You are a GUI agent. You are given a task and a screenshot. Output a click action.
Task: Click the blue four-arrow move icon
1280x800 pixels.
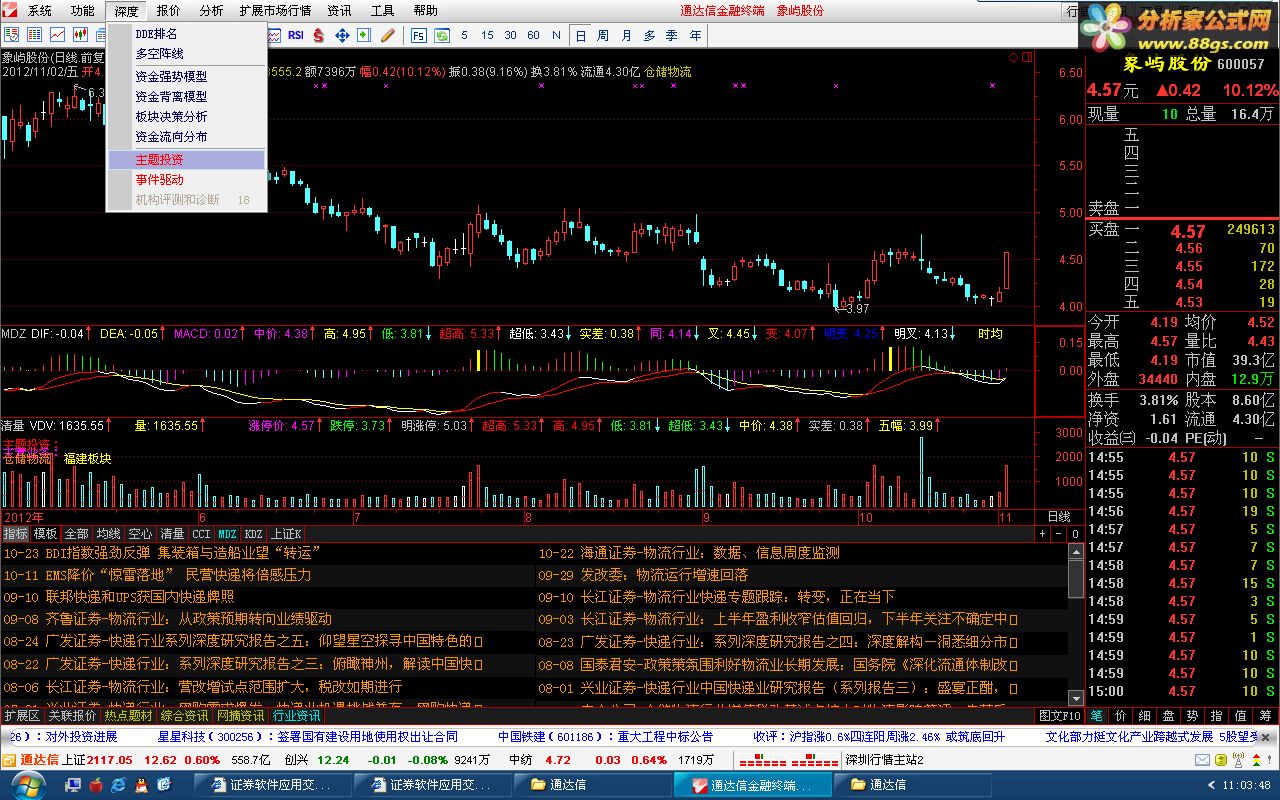[342, 35]
